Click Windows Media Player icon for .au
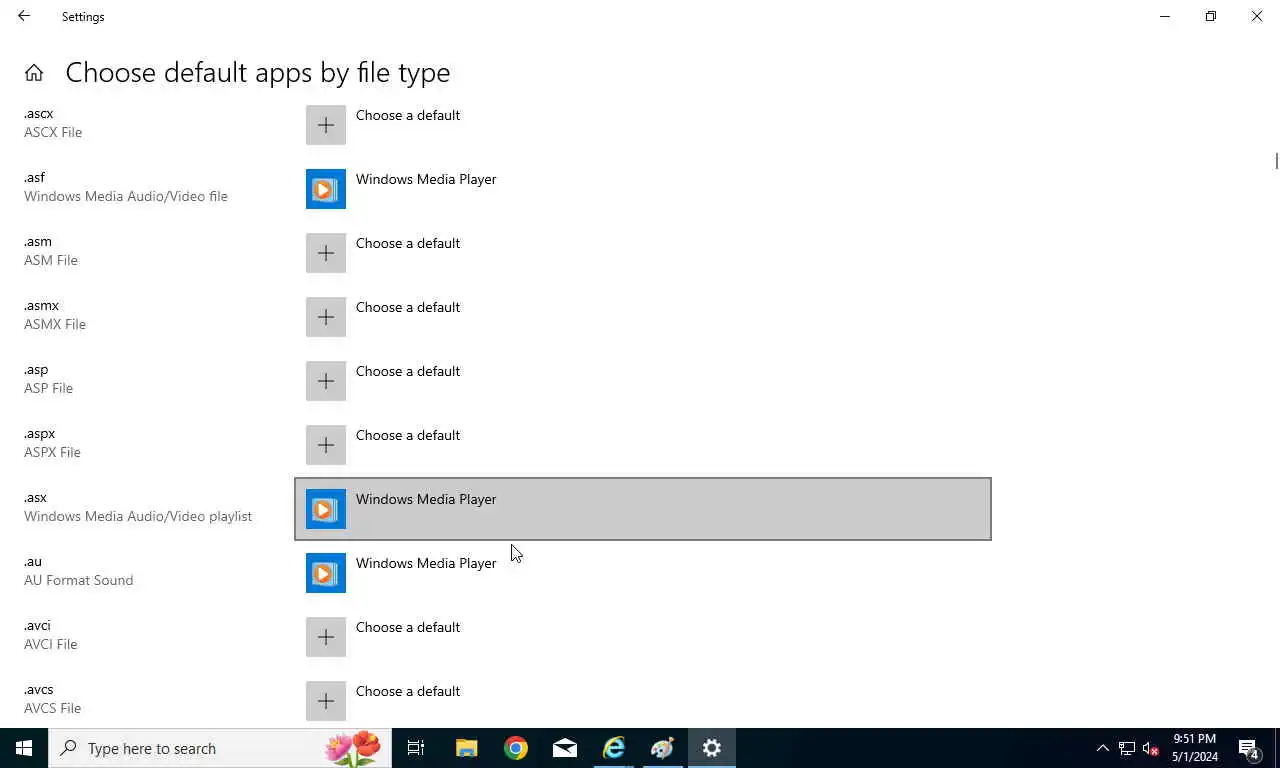The height and width of the screenshot is (768, 1280). click(x=326, y=573)
